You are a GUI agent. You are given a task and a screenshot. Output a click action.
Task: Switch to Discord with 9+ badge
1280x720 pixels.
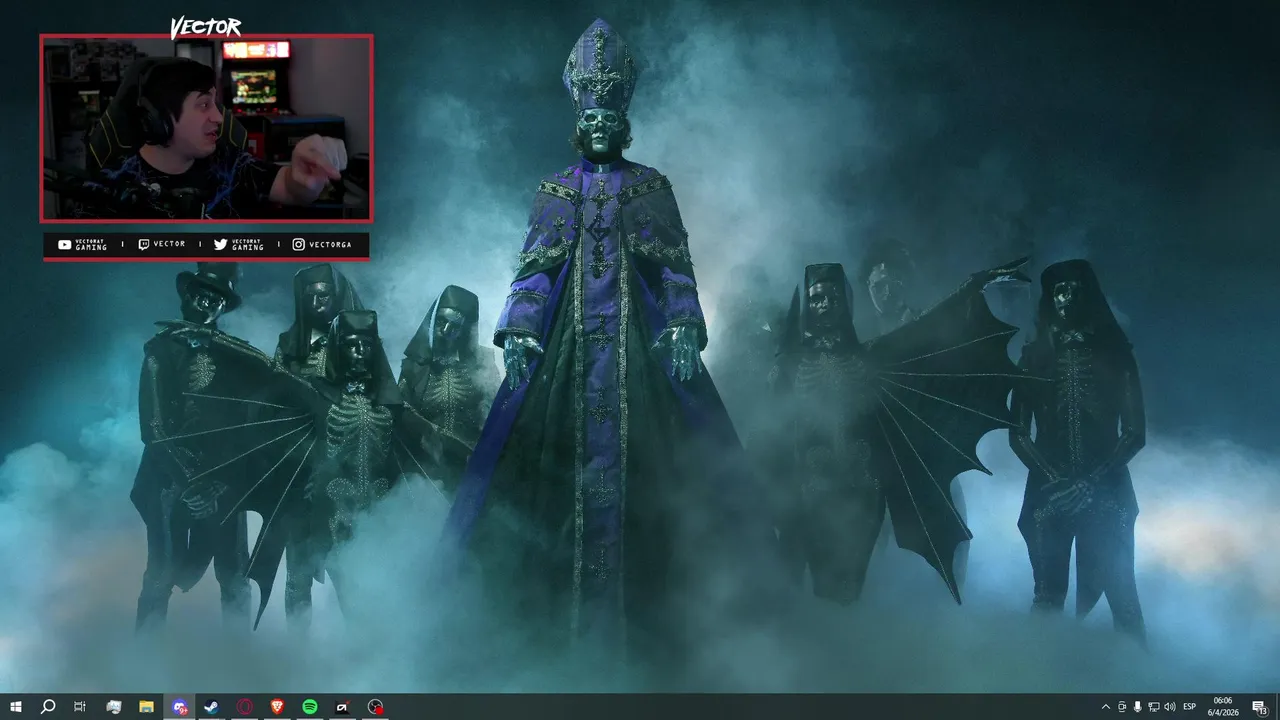pyautogui.click(x=179, y=707)
